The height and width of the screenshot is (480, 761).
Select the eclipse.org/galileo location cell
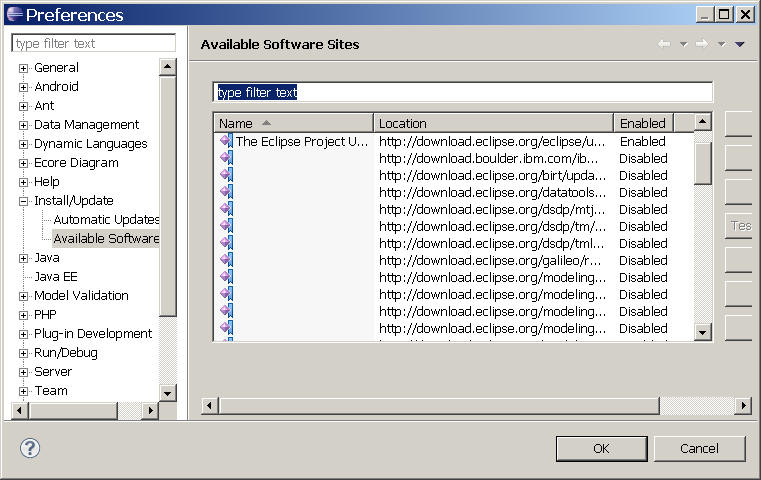coord(490,260)
